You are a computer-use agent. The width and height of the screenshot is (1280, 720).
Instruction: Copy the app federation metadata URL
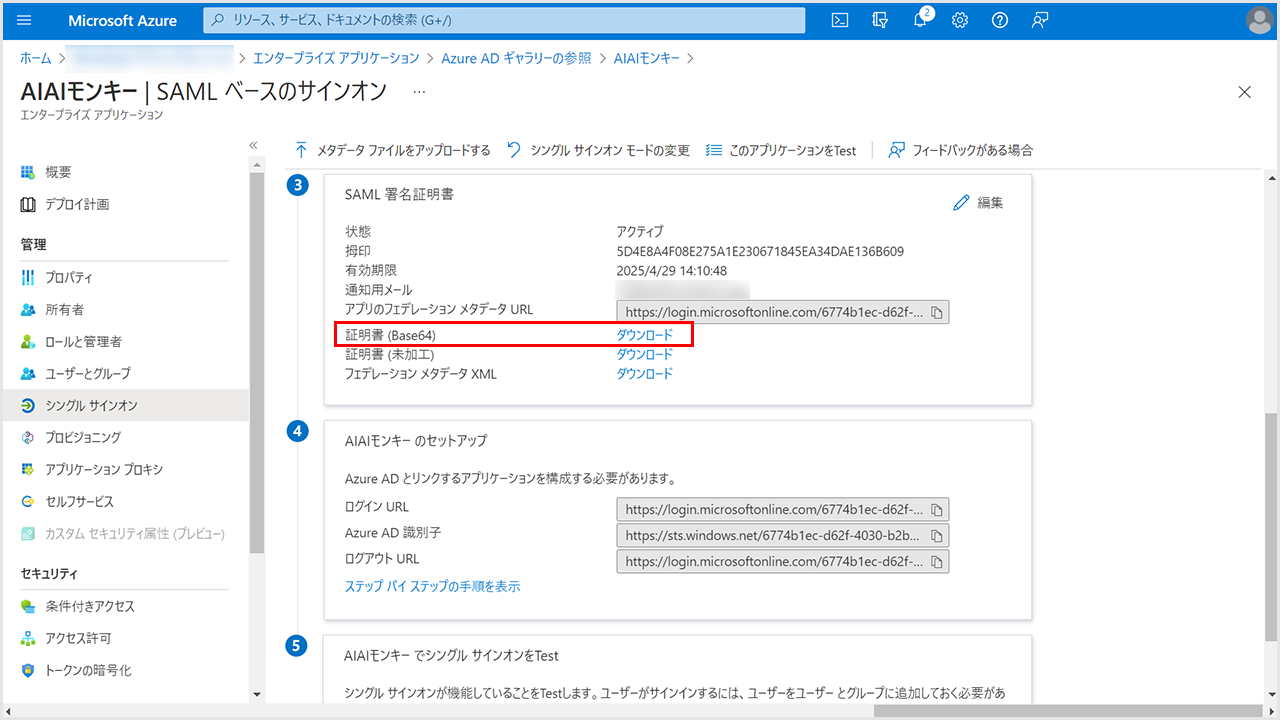point(937,312)
